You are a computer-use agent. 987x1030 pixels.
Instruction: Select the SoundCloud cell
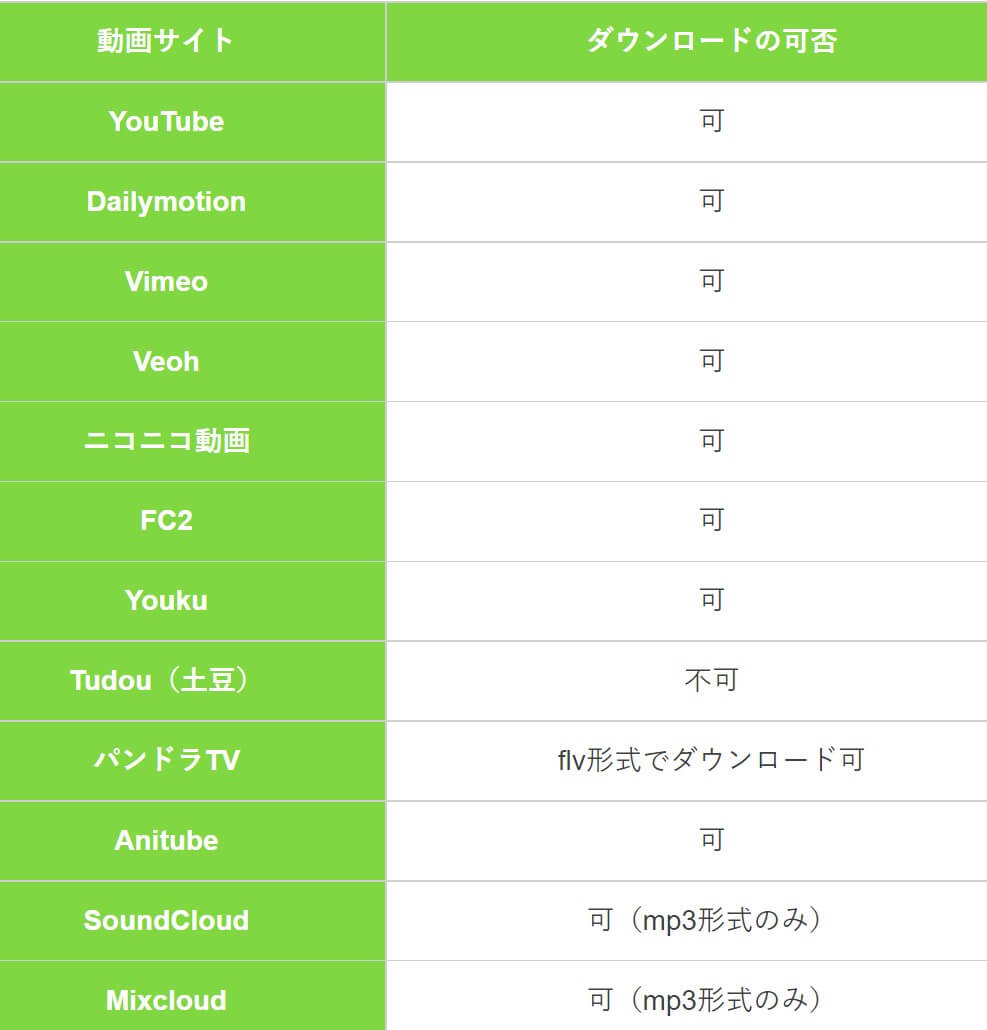click(x=192, y=921)
